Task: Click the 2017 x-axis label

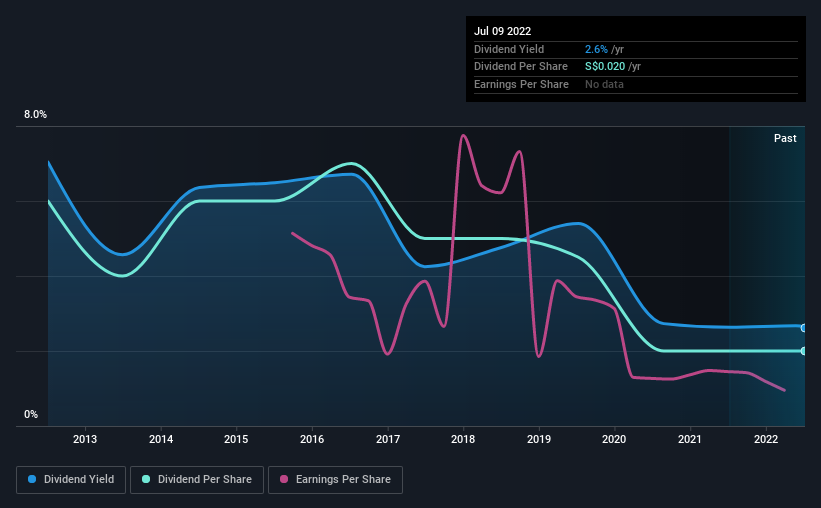Action: (x=388, y=439)
